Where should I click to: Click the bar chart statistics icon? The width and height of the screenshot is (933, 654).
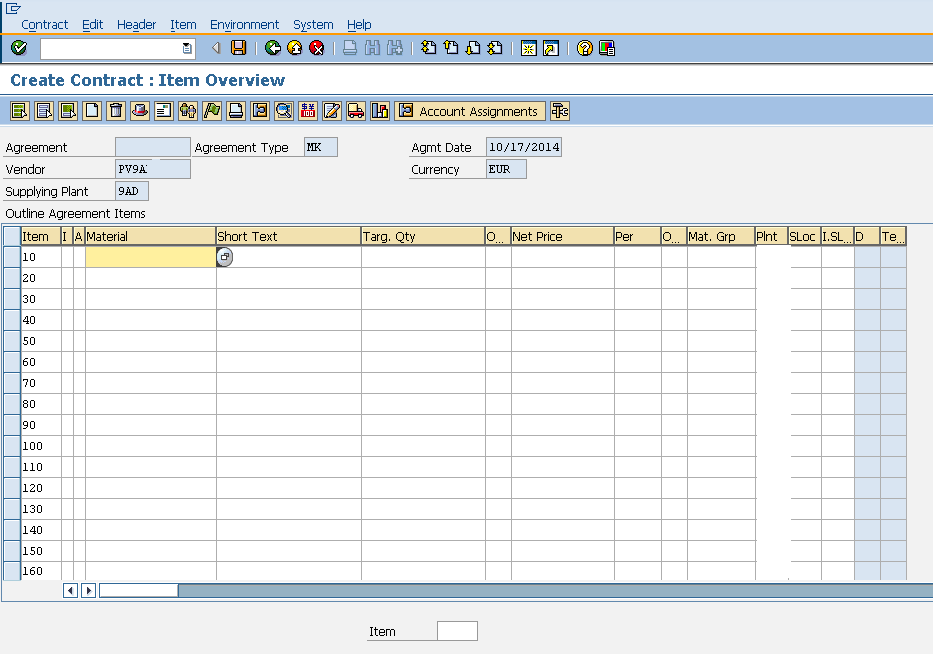click(x=380, y=111)
